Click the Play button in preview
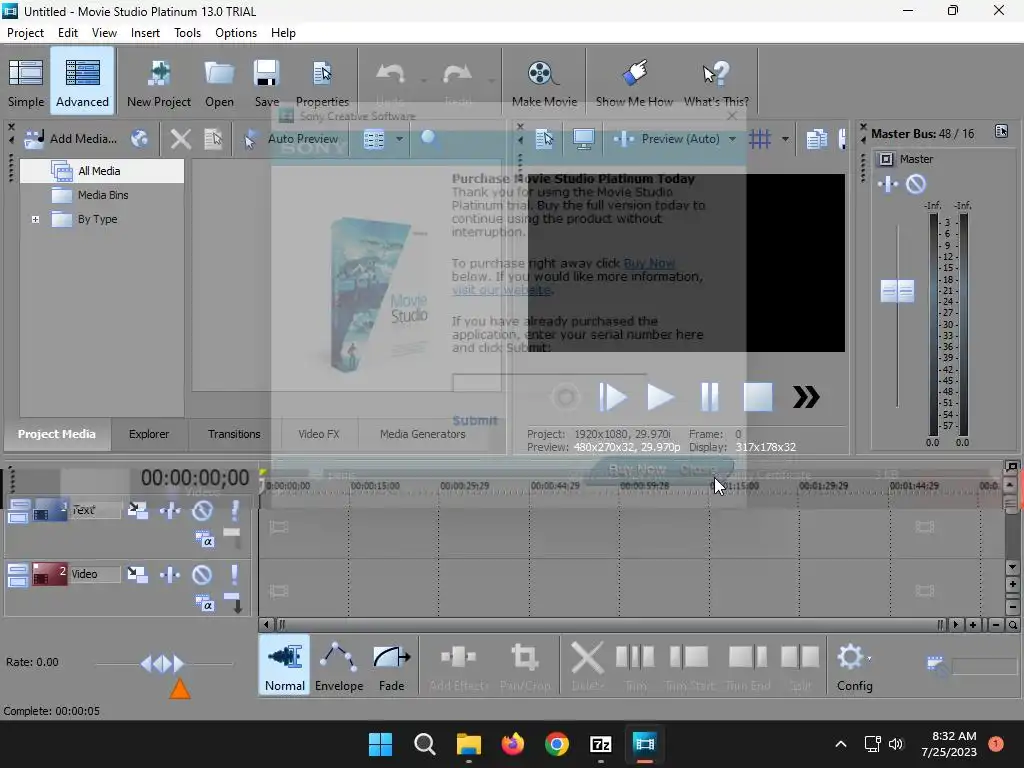This screenshot has width=1024, height=768. [660, 397]
